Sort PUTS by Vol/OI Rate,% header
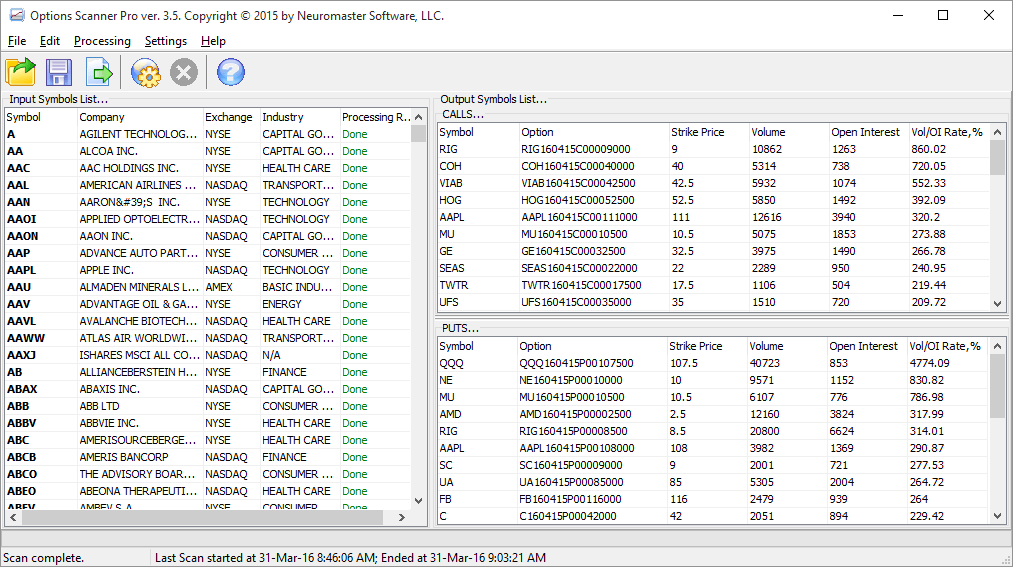Screen dimensions: 1013x567 pos(947,346)
